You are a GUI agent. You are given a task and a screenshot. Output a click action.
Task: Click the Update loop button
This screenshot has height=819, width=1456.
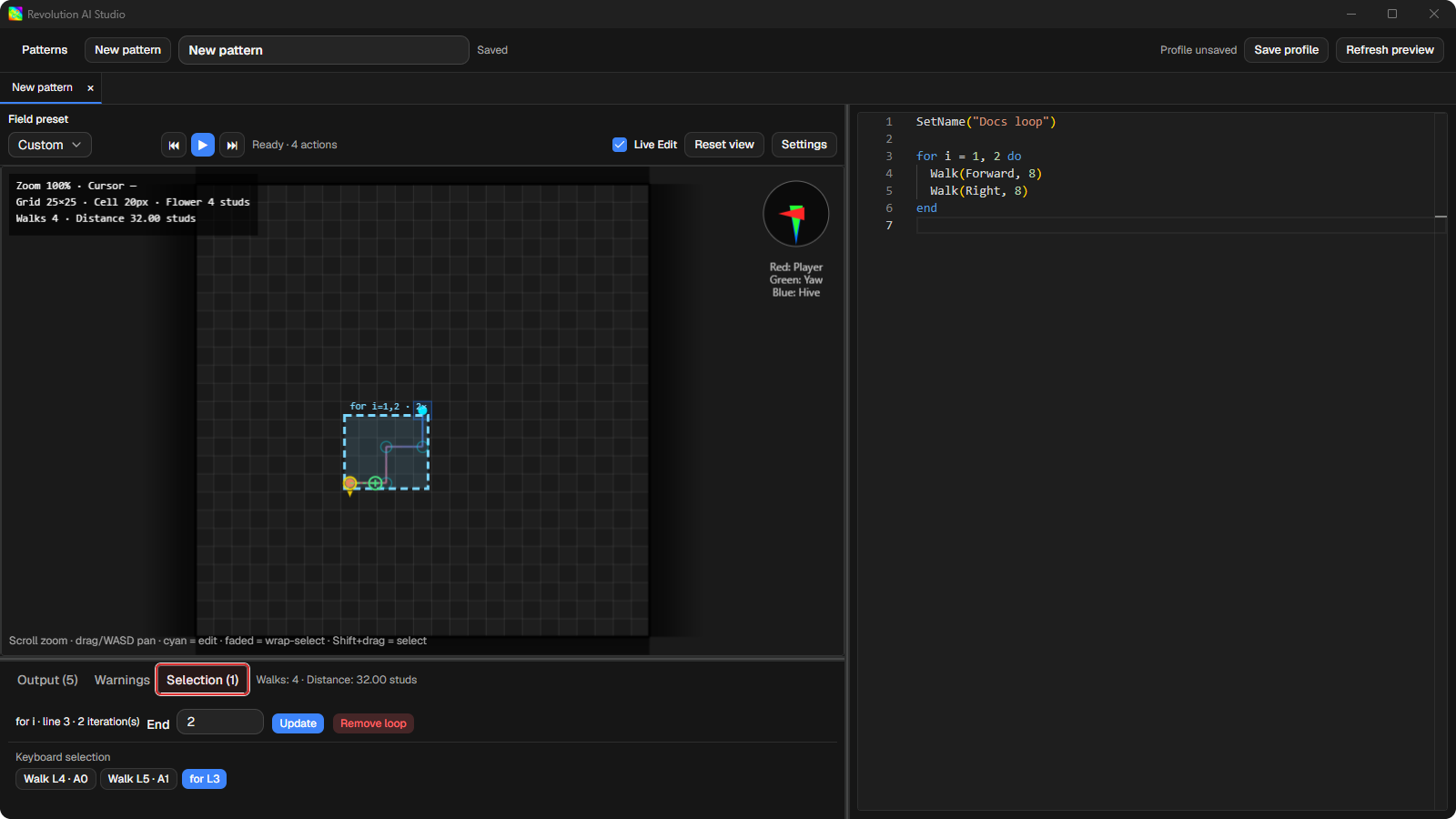298,723
